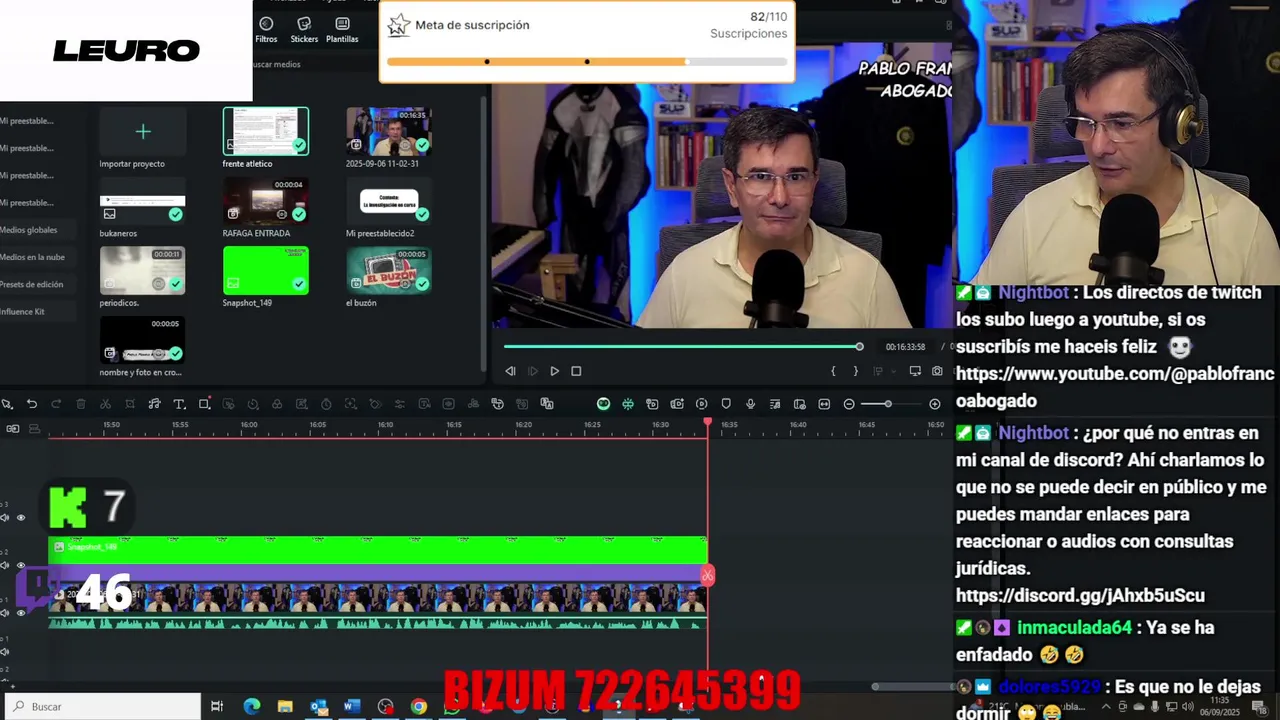The image size is (1280, 720).
Task: Click fit-to-timeline icon left of zoom minus
Action: [x=824, y=404]
